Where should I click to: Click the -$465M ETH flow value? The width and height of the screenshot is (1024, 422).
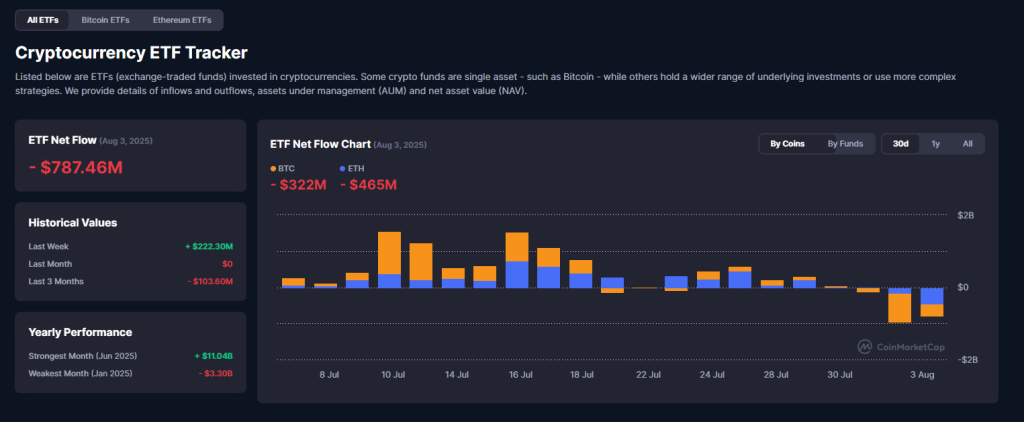[x=368, y=185]
